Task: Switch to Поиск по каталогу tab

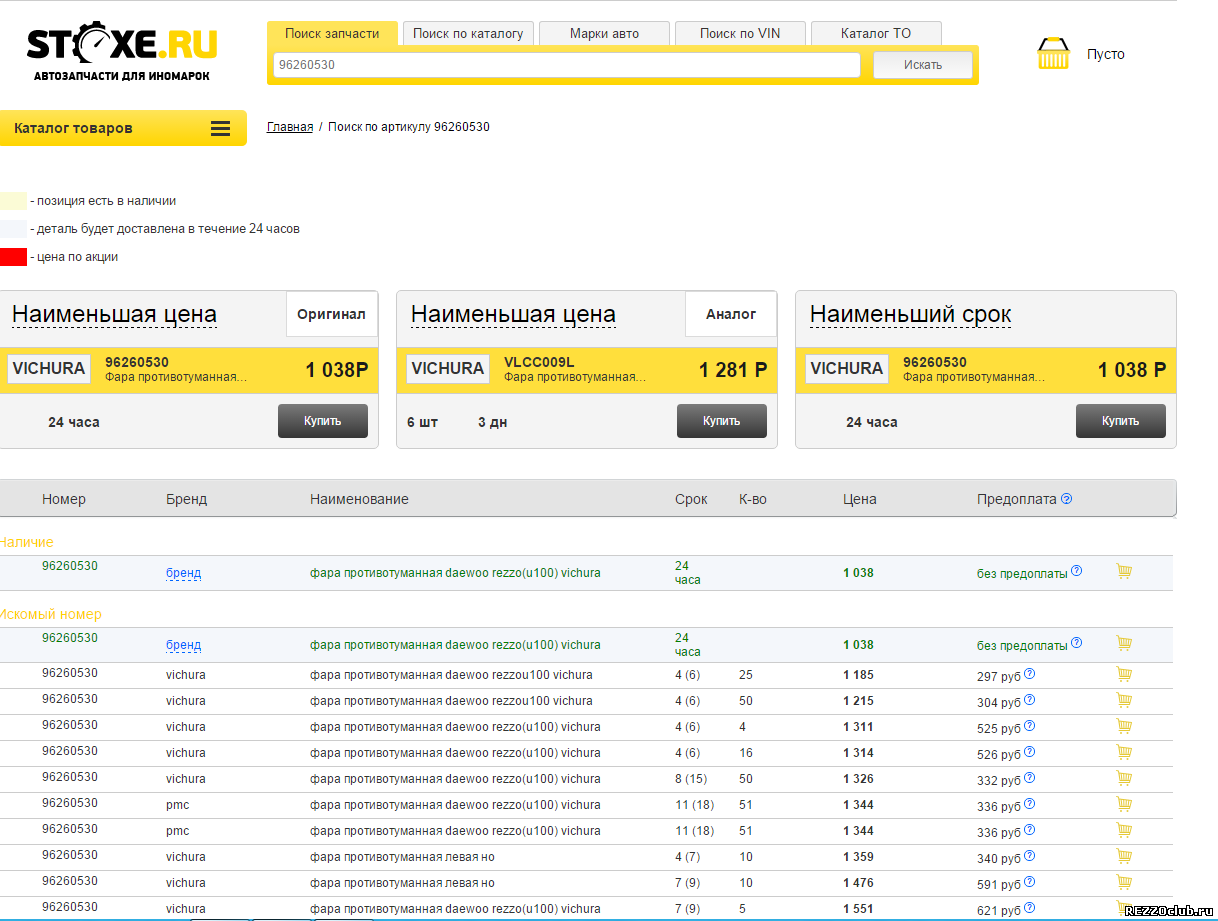Action: 468,33
